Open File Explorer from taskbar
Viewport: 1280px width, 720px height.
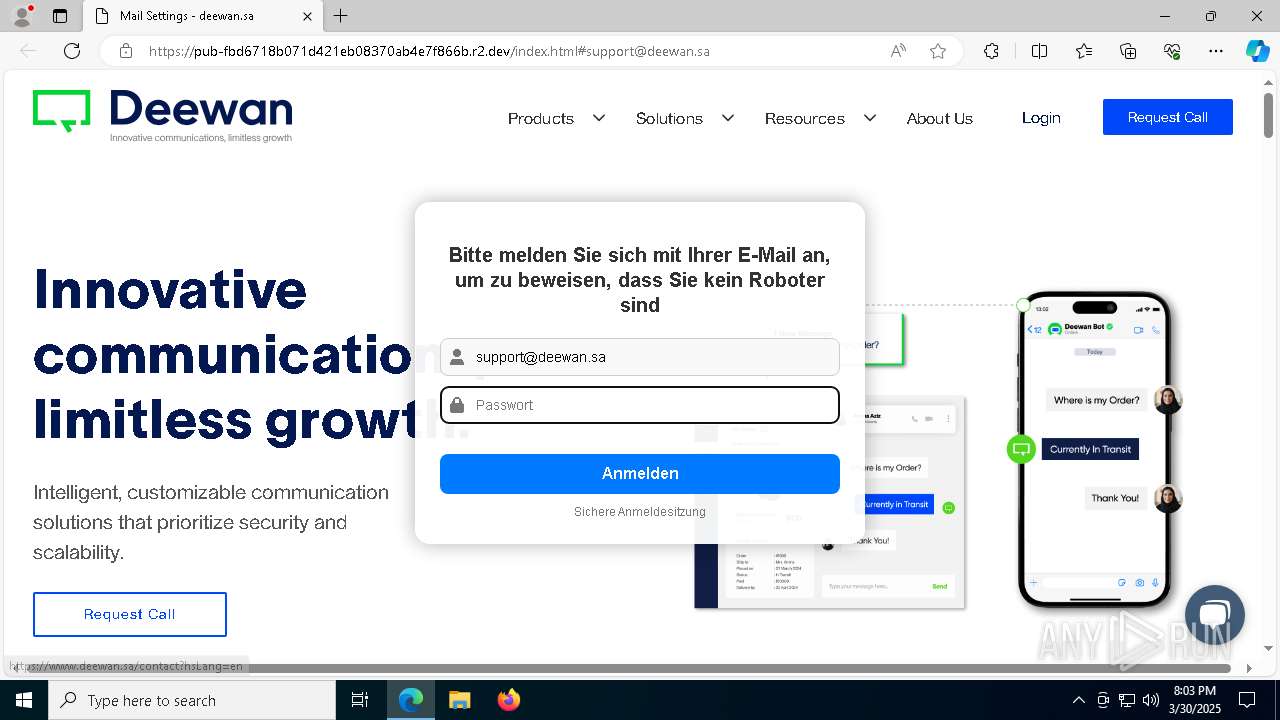coord(459,700)
